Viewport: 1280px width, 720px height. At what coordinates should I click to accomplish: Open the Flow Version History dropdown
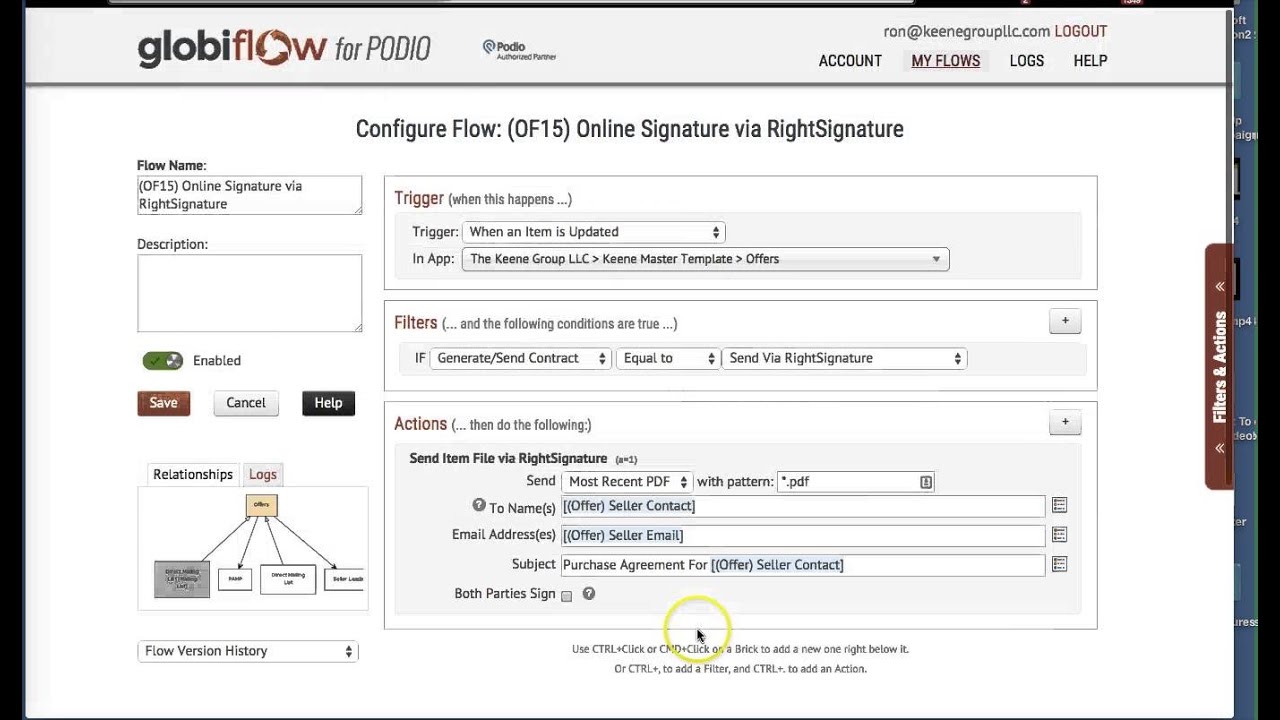coord(248,651)
